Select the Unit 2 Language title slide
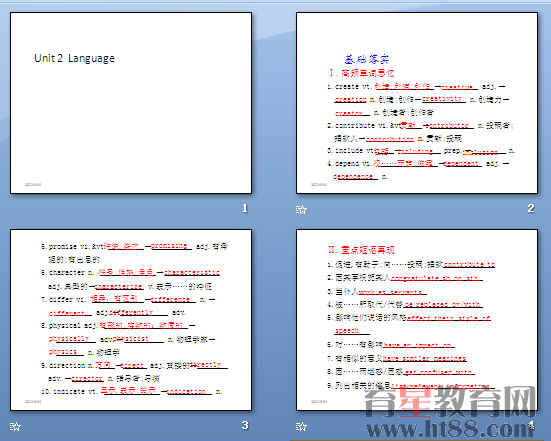This screenshot has width=551, height=441. (131, 103)
